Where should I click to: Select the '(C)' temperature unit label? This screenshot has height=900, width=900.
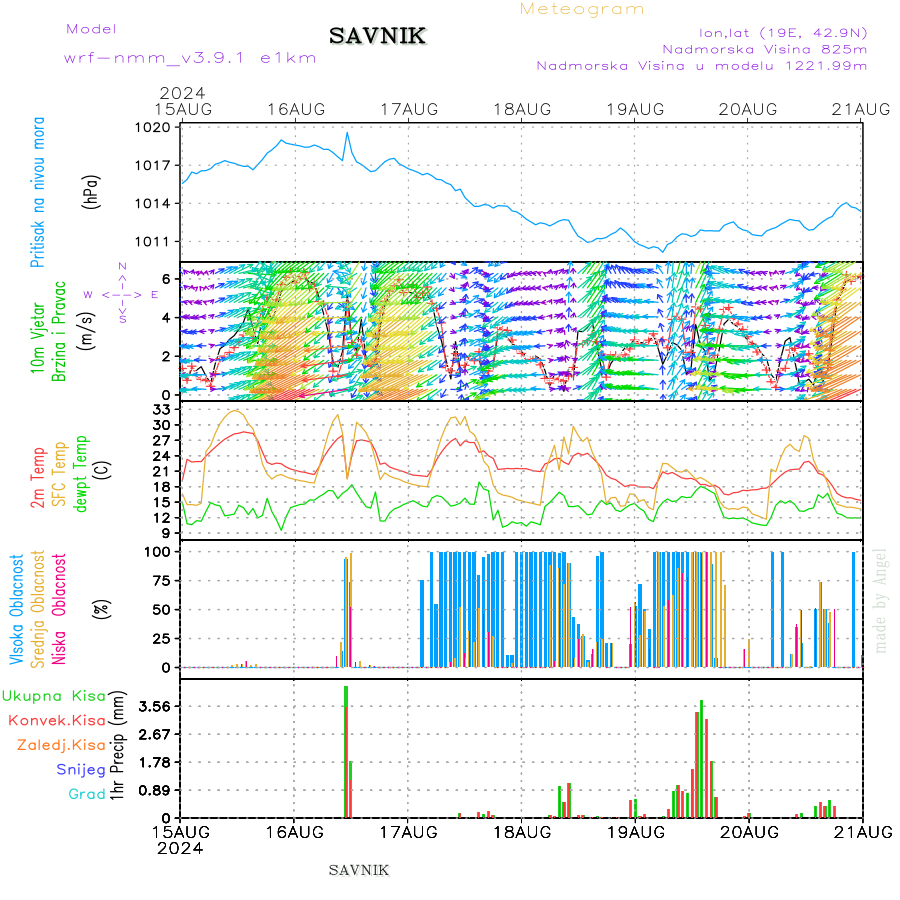(x=102, y=470)
